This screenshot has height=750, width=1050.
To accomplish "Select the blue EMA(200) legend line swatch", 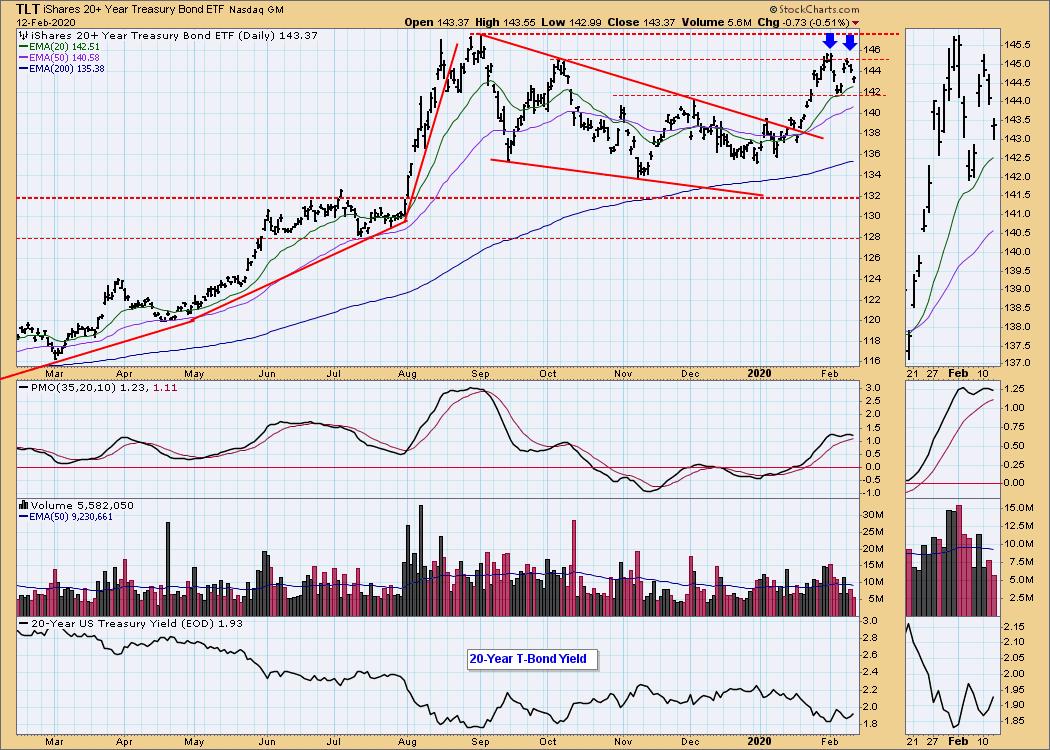I will 24,69.
